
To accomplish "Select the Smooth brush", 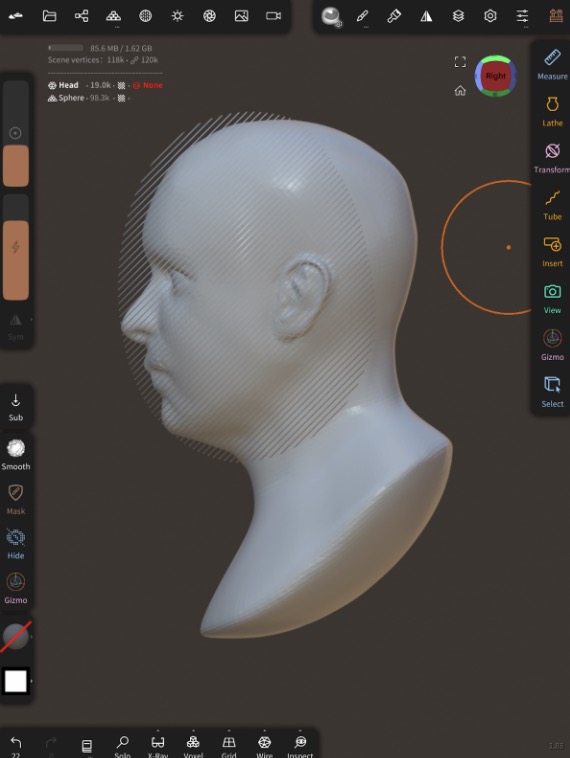I will (15, 454).
